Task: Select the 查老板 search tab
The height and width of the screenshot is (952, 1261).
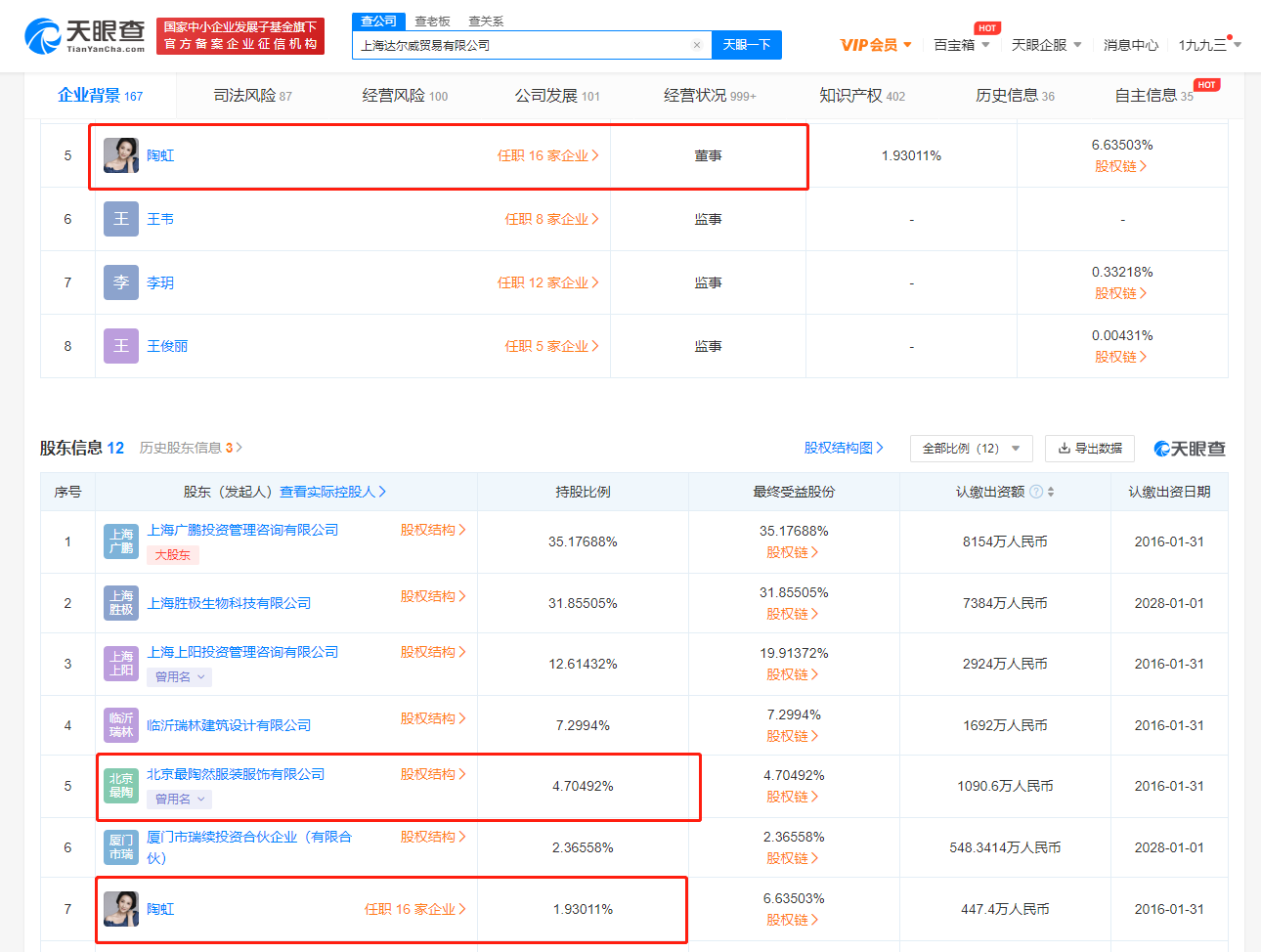Action: (432, 22)
